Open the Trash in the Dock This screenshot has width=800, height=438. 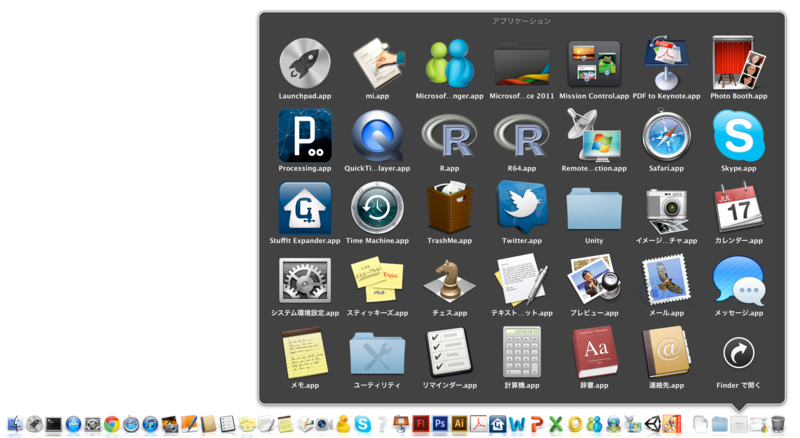[778, 424]
